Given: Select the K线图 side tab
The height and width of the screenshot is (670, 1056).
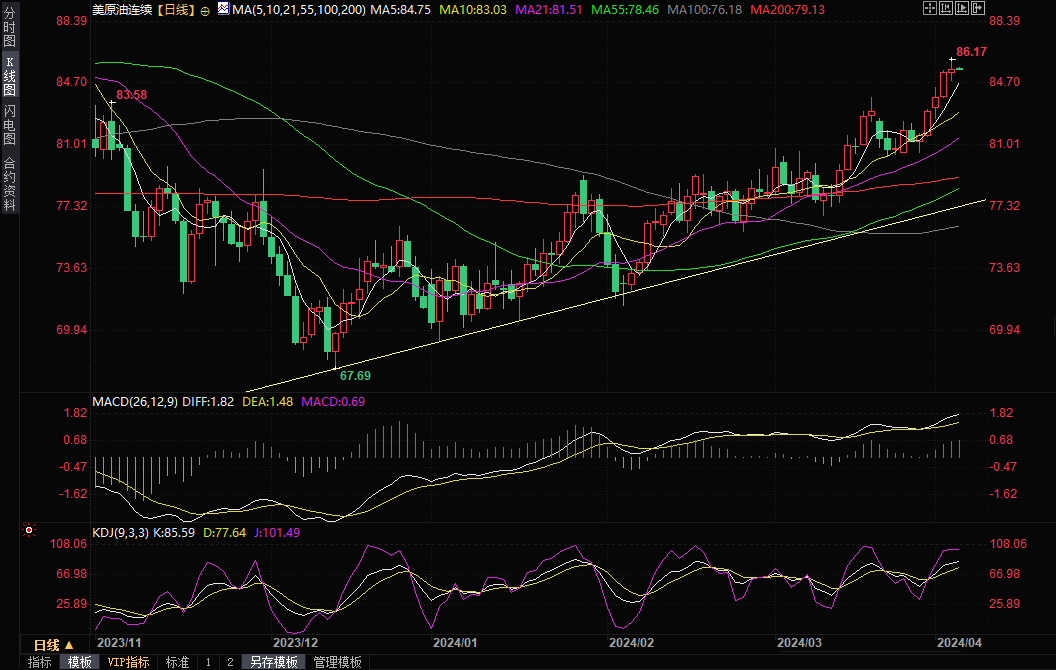Looking at the screenshot, I should click(x=10, y=76).
